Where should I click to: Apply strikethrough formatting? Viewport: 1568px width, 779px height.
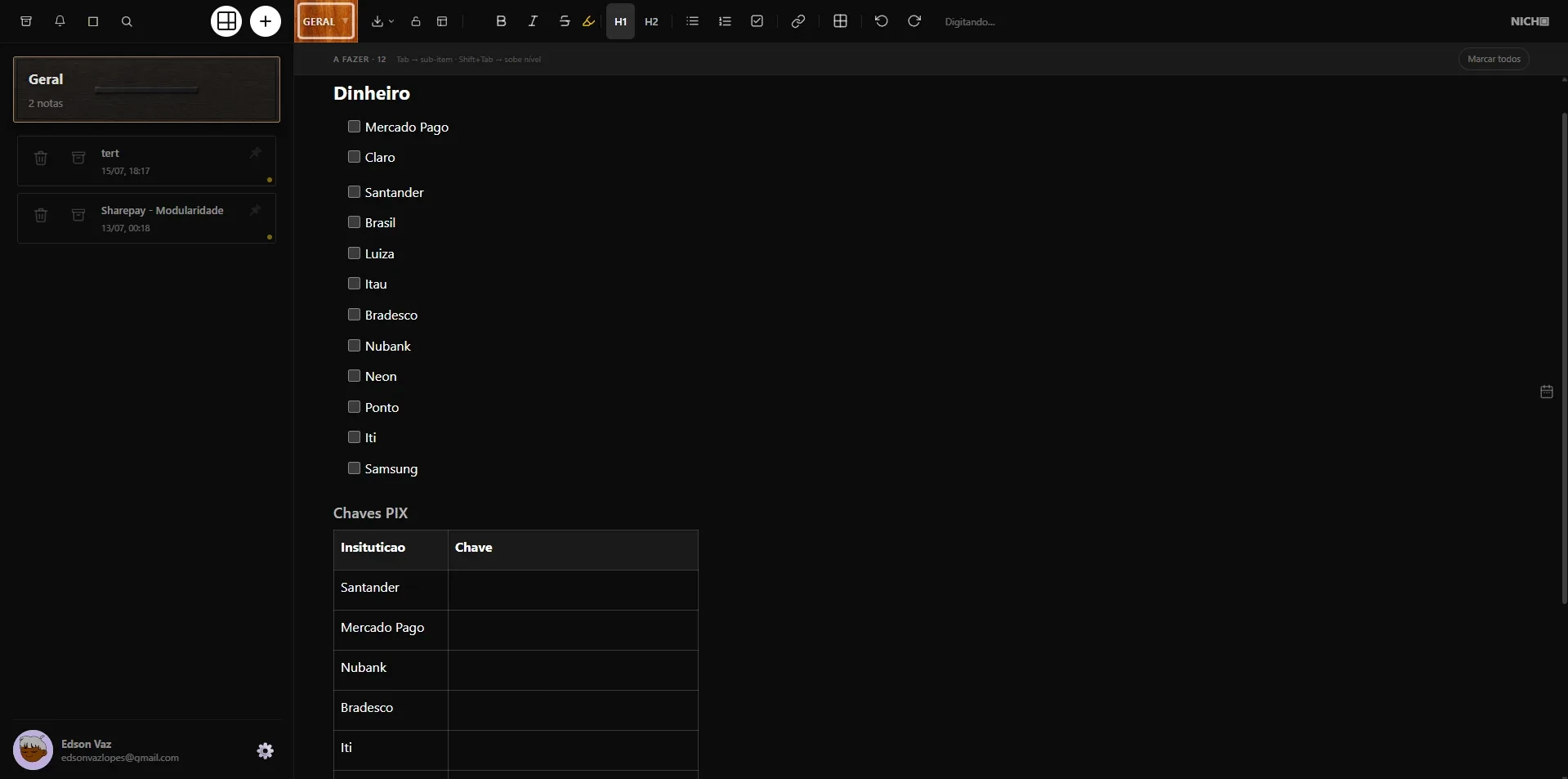(x=565, y=21)
